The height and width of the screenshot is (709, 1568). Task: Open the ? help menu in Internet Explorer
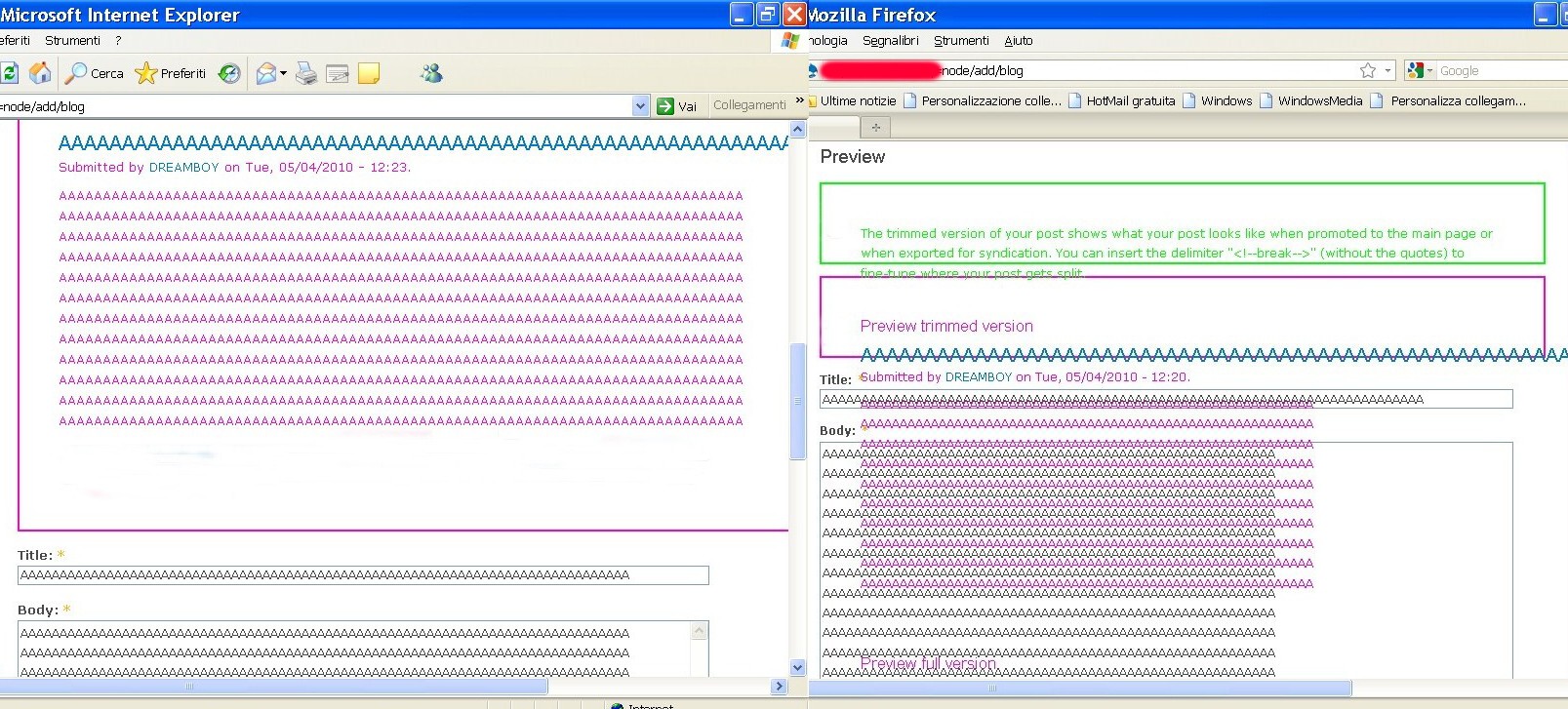pos(118,41)
